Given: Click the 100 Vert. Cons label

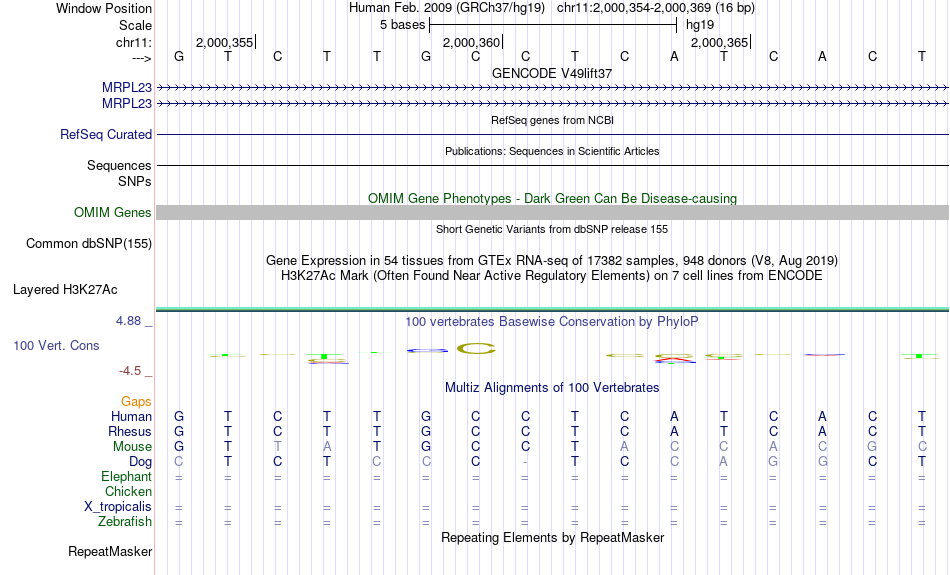Looking at the screenshot, I should [x=56, y=345].
